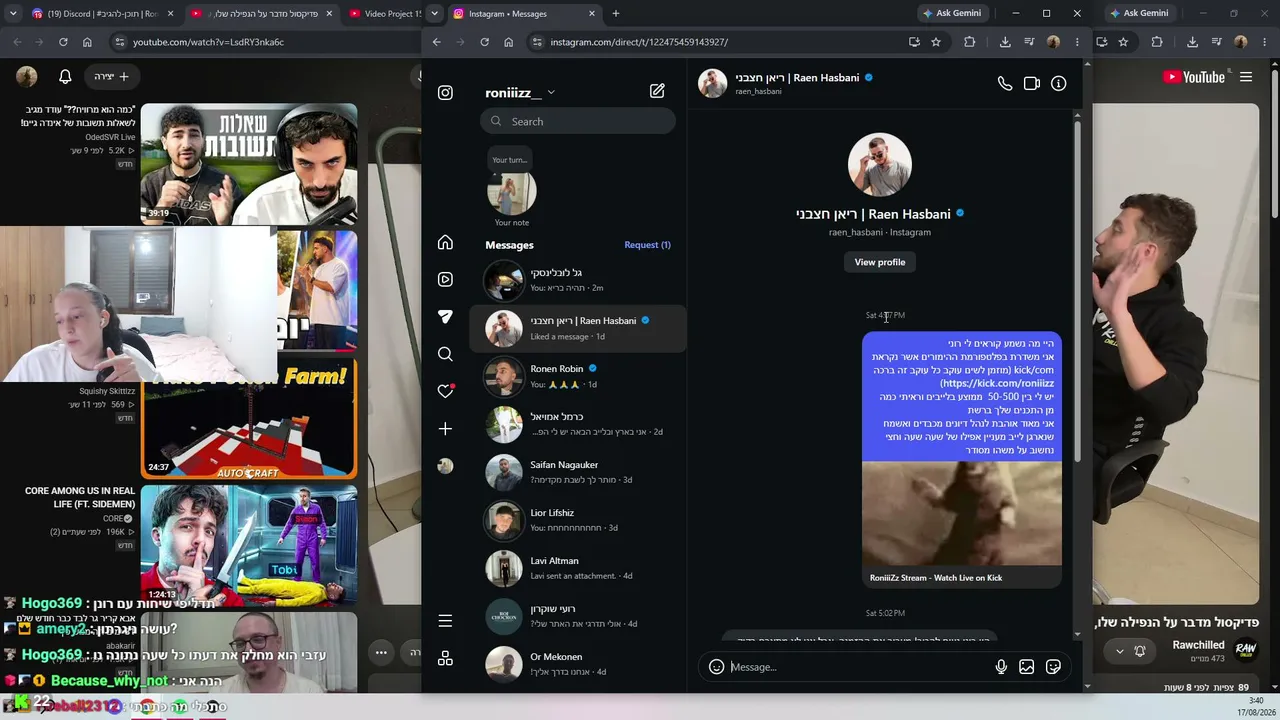The image size is (1280, 720).
Task: Click View profile for Raen Hasbani
Action: [x=880, y=262]
